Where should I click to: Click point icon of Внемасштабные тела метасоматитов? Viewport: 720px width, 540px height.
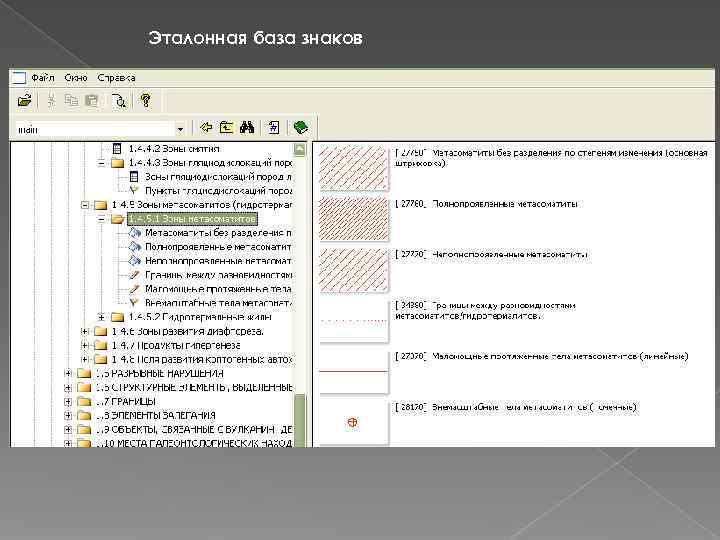pyautogui.click(x=134, y=303)
